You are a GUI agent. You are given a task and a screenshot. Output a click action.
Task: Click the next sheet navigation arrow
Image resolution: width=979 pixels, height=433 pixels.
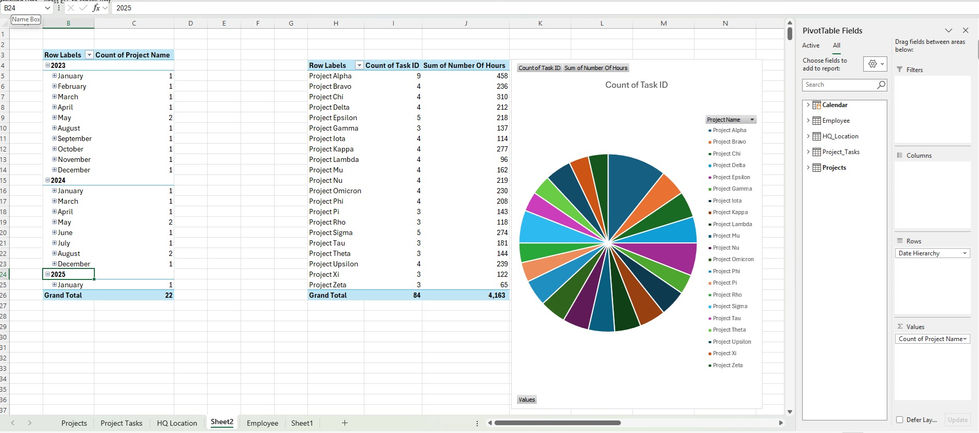(x=29, y=423)
